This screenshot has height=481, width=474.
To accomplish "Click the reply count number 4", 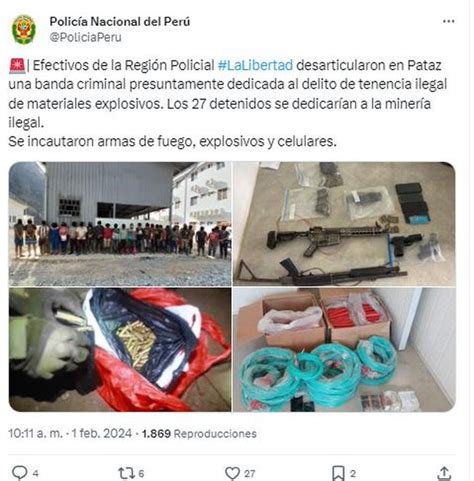I will point(36,473).
